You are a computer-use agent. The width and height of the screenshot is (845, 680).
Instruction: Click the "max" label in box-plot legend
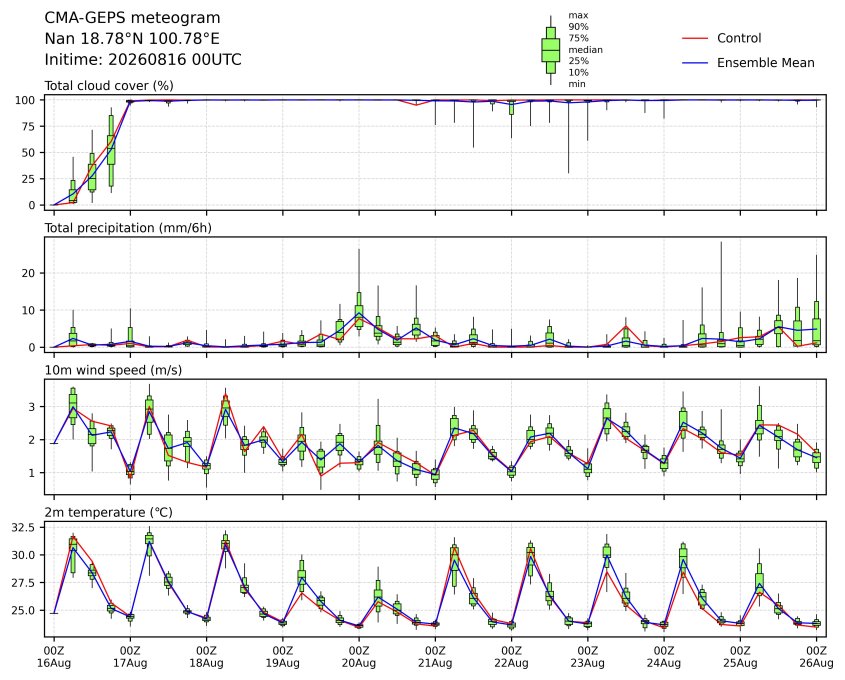pos(578,16)
